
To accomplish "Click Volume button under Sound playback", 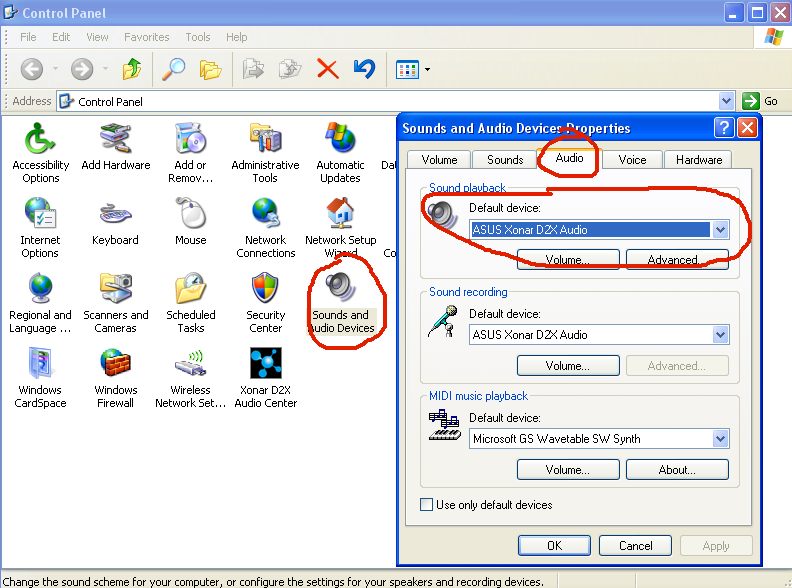I will 568,260.
